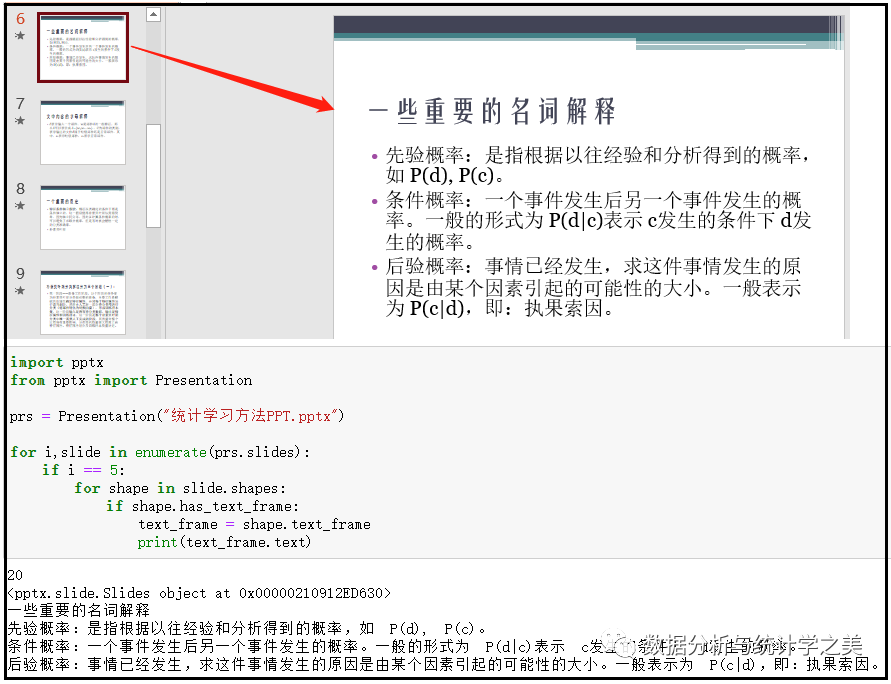Select slide 7 thumbnail
891x684 pixels.
click(x=83, y=132)
